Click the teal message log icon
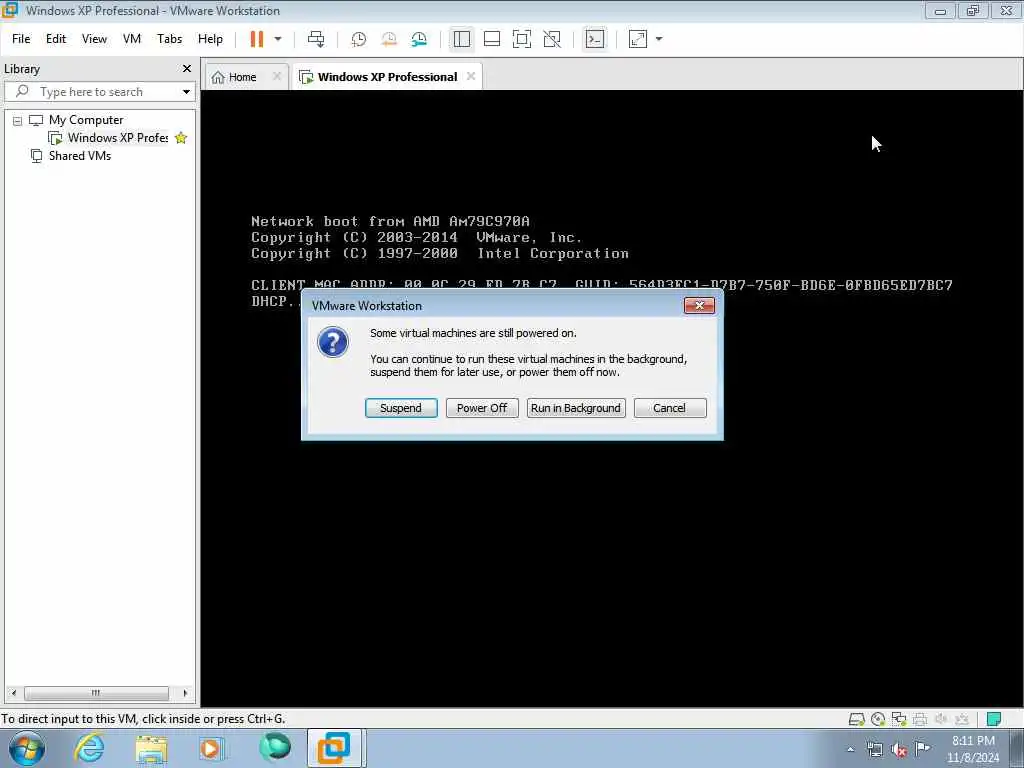Viewport: 1024px width, 768px height. (994, 719)
